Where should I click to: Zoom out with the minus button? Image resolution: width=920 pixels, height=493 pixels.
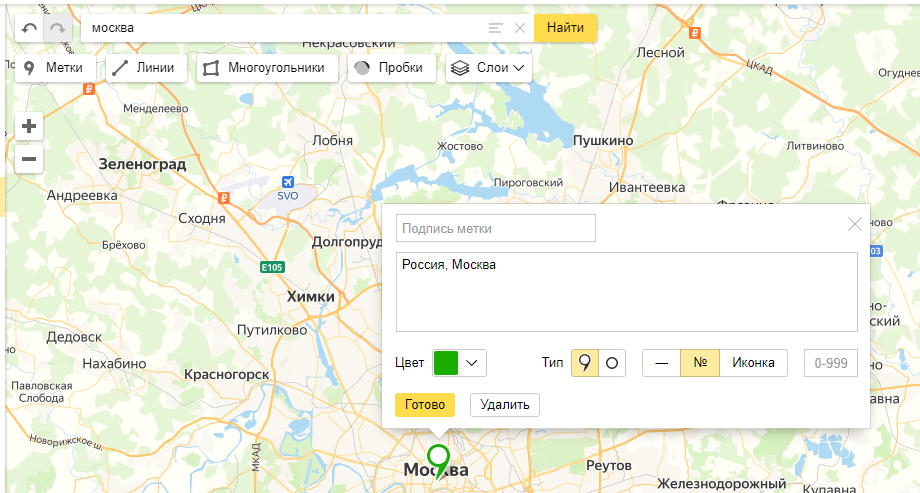pos(29,159)
